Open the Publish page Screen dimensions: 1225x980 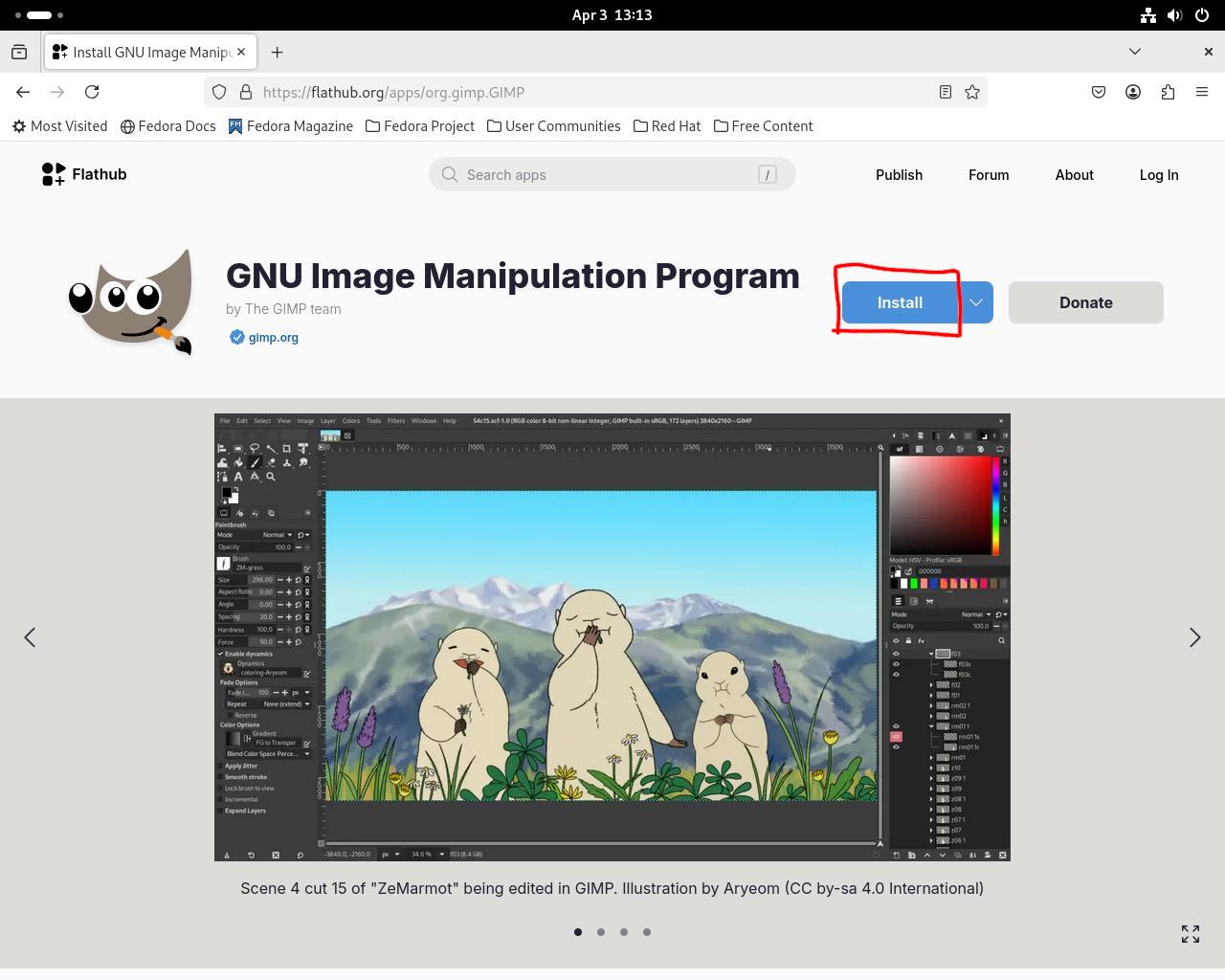tap(899, 174)
